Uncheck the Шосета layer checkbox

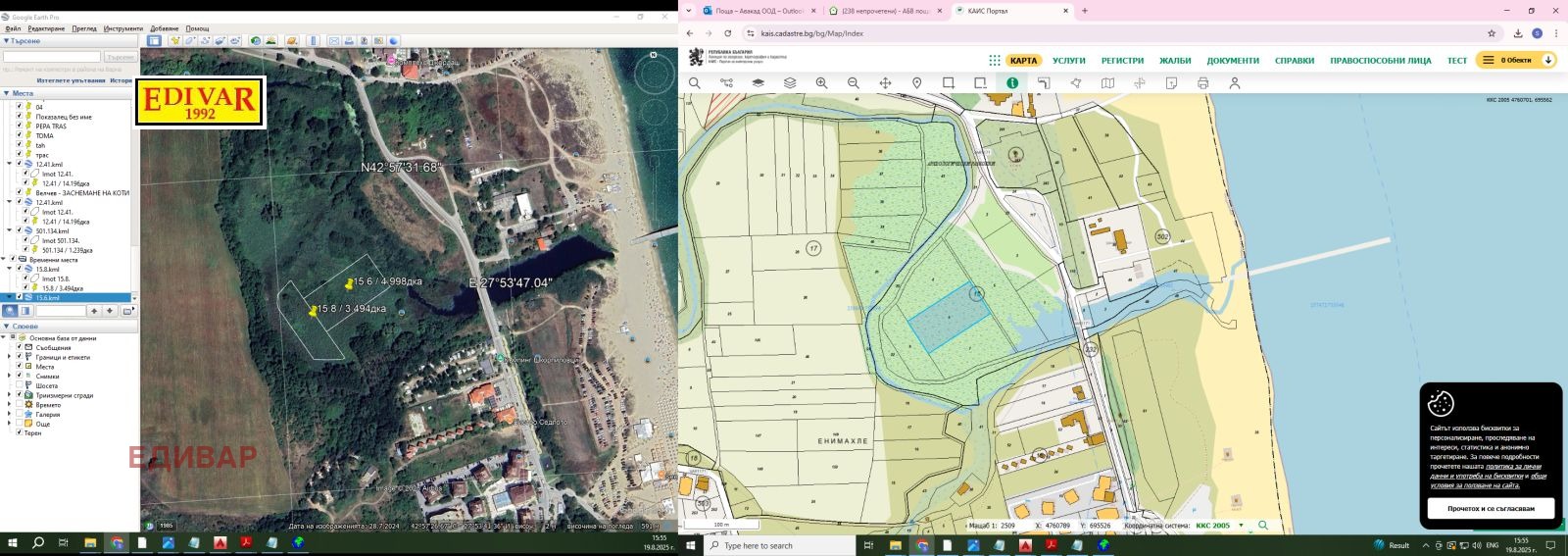tap(20, 385)
